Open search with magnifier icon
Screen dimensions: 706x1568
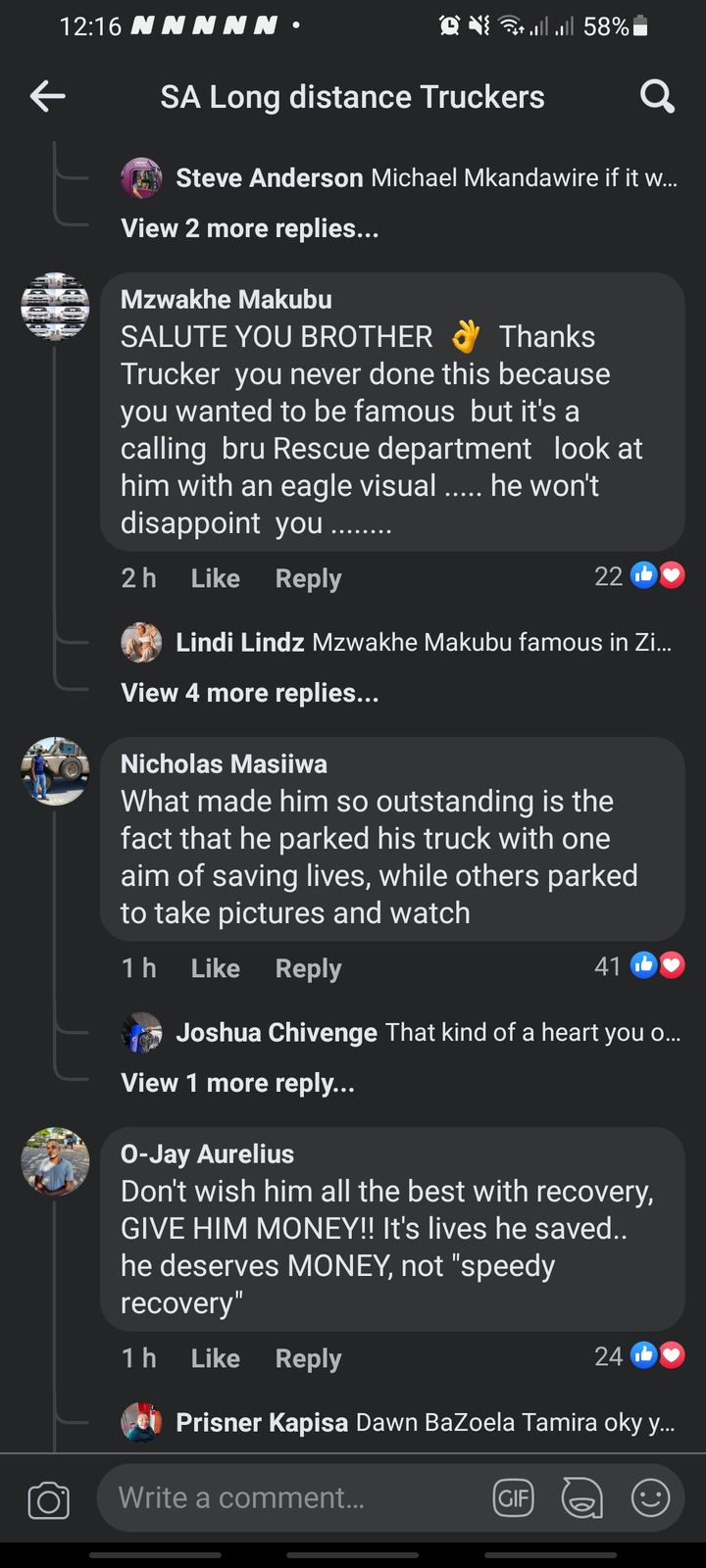656,96
